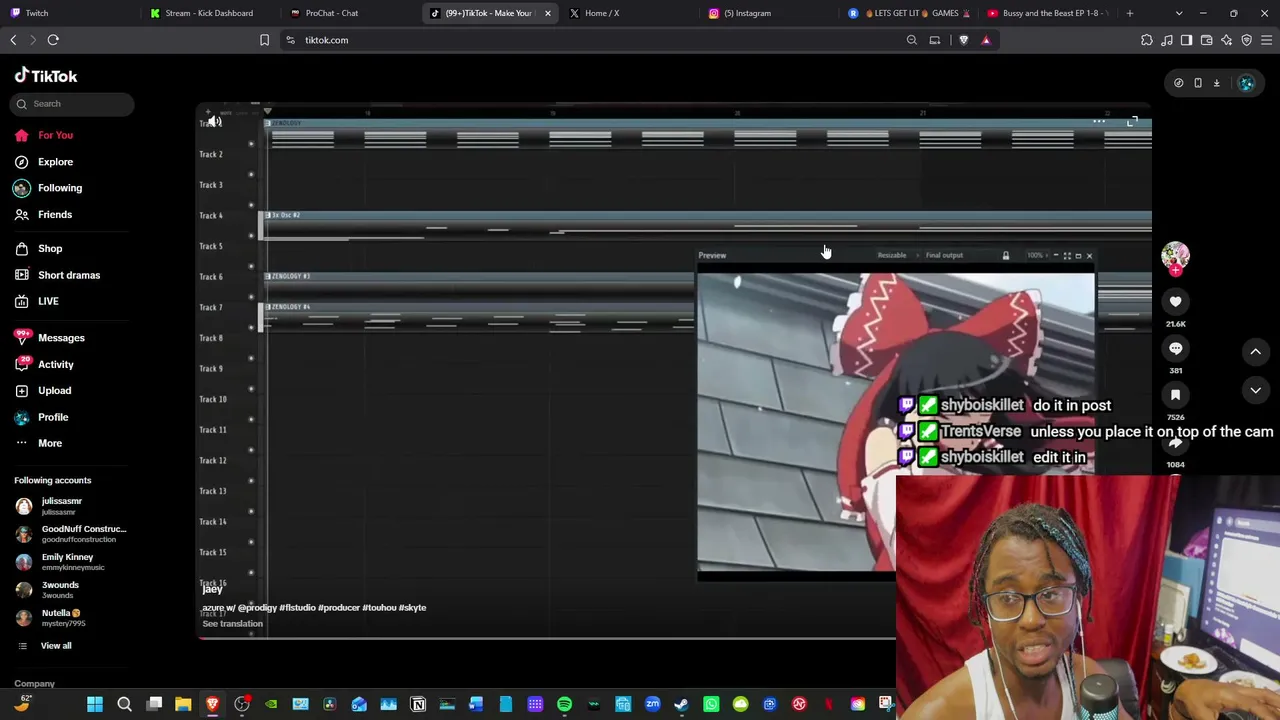
Task: Open creator jaey's profile name
Action: [x=212, y=590]
